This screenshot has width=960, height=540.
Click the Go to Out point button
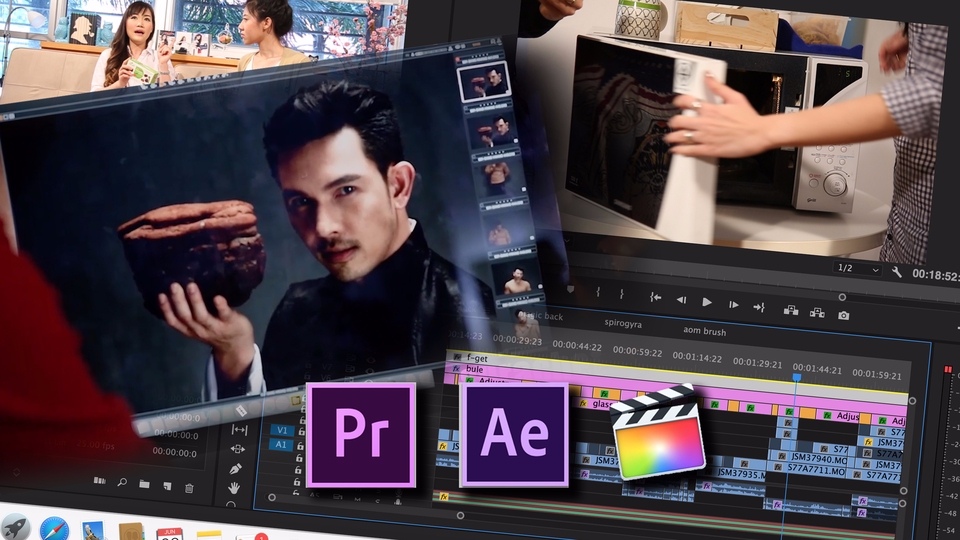(759, 307)
